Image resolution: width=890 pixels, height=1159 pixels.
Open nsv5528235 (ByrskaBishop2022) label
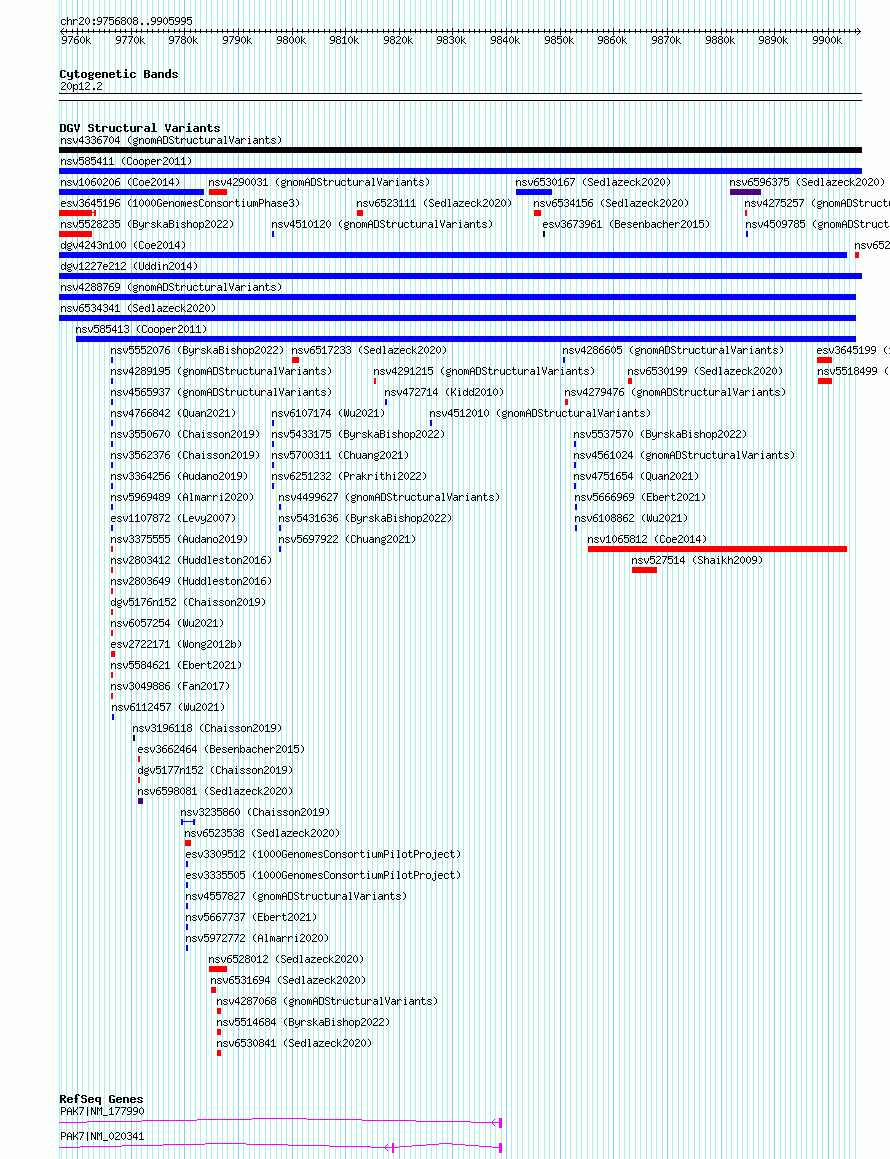tap(147, 224)
